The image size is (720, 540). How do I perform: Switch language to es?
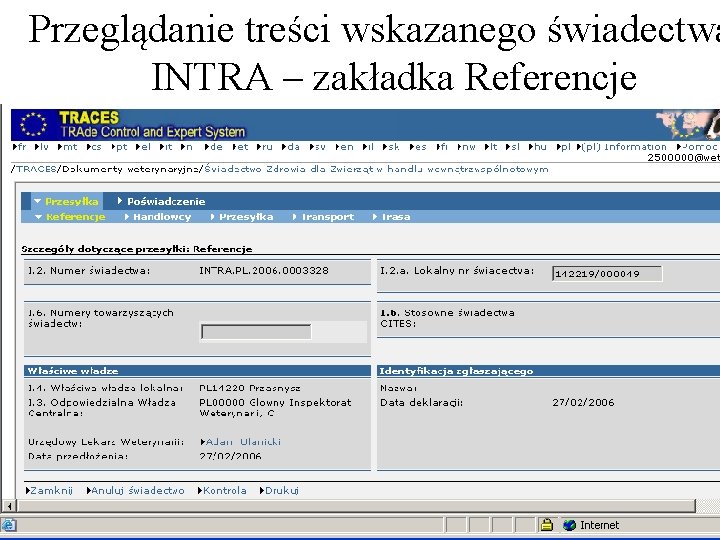(x=418, y=147)
